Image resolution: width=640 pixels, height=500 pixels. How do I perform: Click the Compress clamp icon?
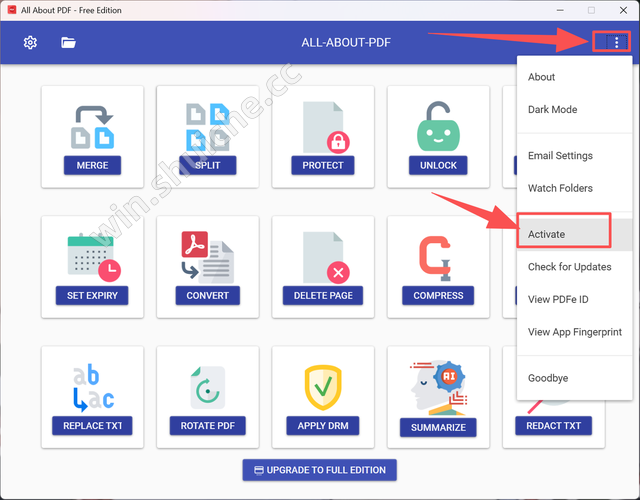[438, 256]
